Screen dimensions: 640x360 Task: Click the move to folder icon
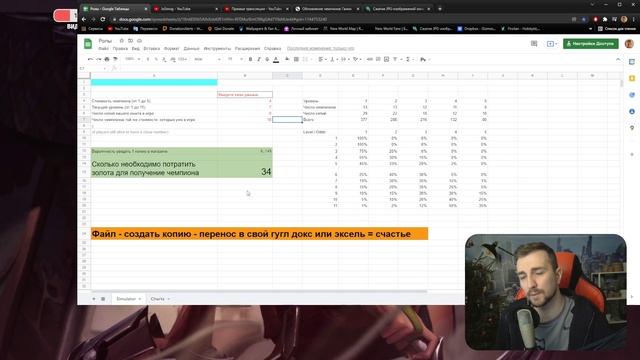[x=131, y=41]
